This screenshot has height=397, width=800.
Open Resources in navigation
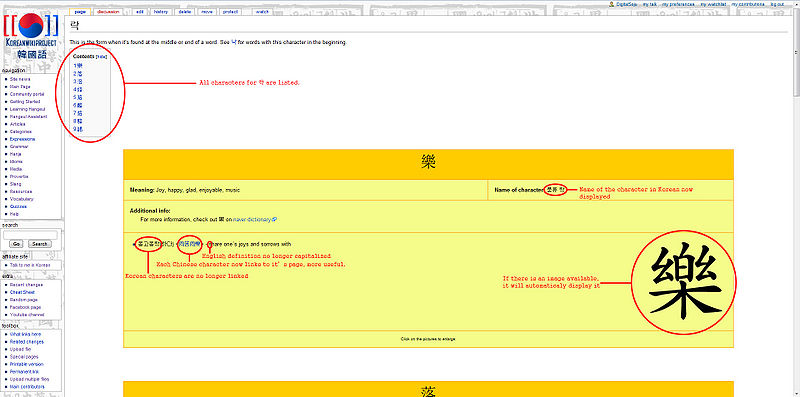coord(21,191)
